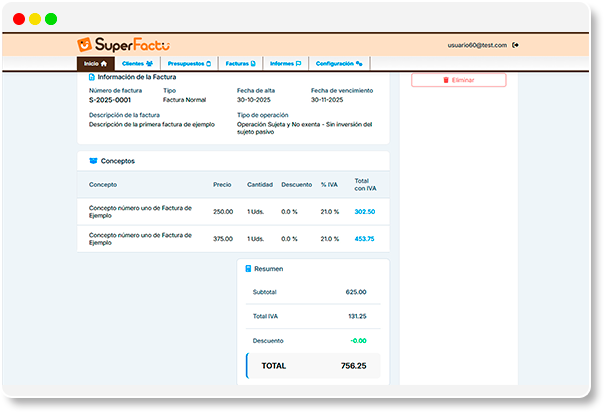This screenshot has height=412, width=604.
Task: Open the Informes section
Action: pos(285,63)
